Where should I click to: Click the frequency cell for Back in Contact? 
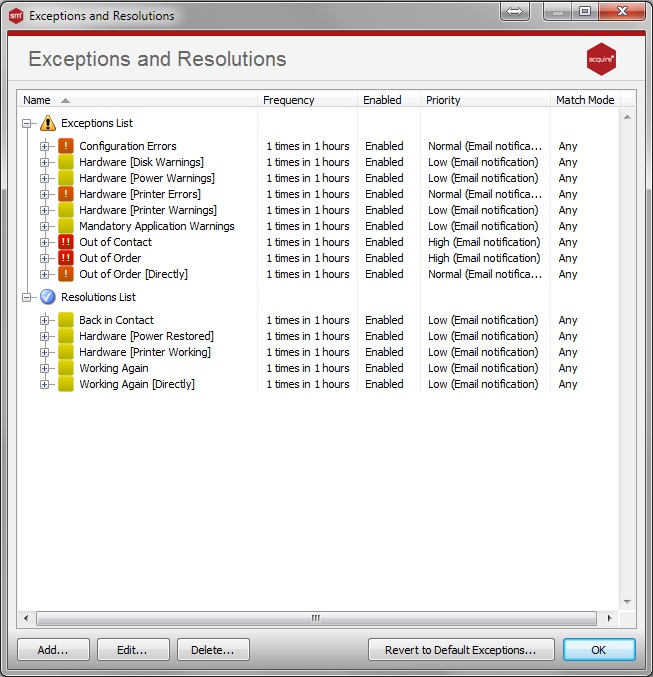tap(308, 320)
